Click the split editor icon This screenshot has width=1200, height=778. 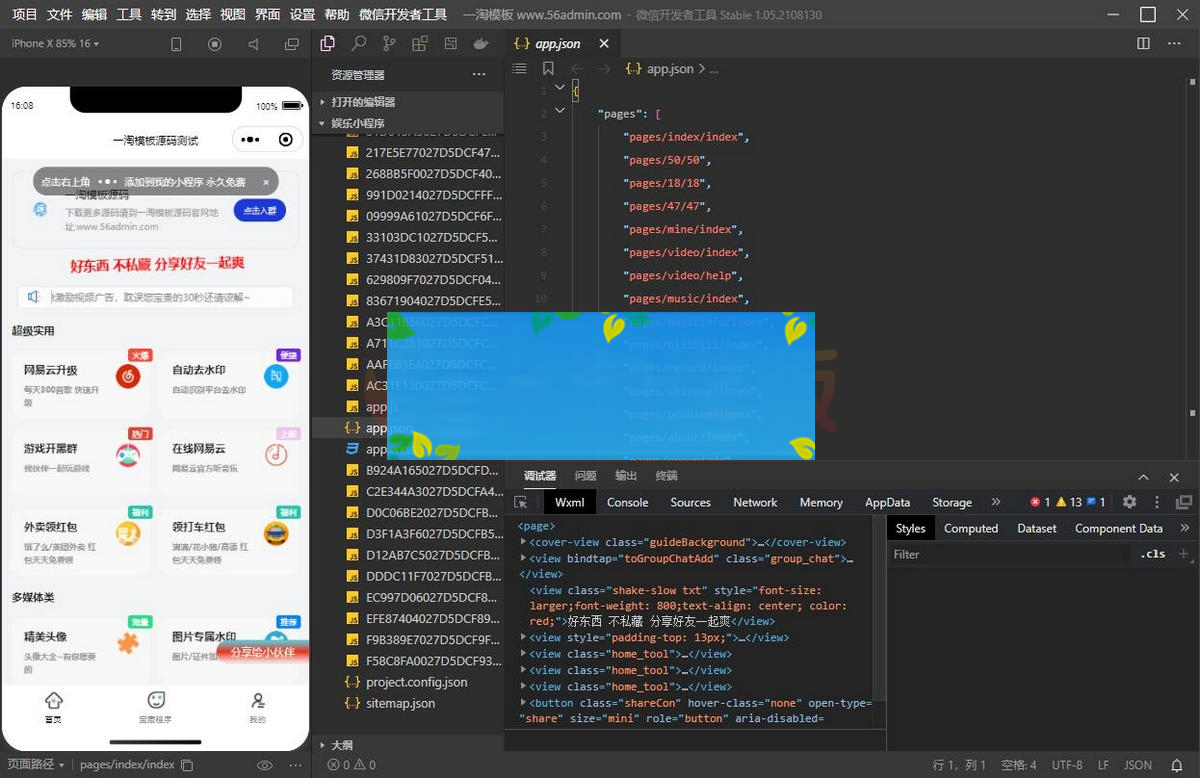click(x=1143, y=44)
